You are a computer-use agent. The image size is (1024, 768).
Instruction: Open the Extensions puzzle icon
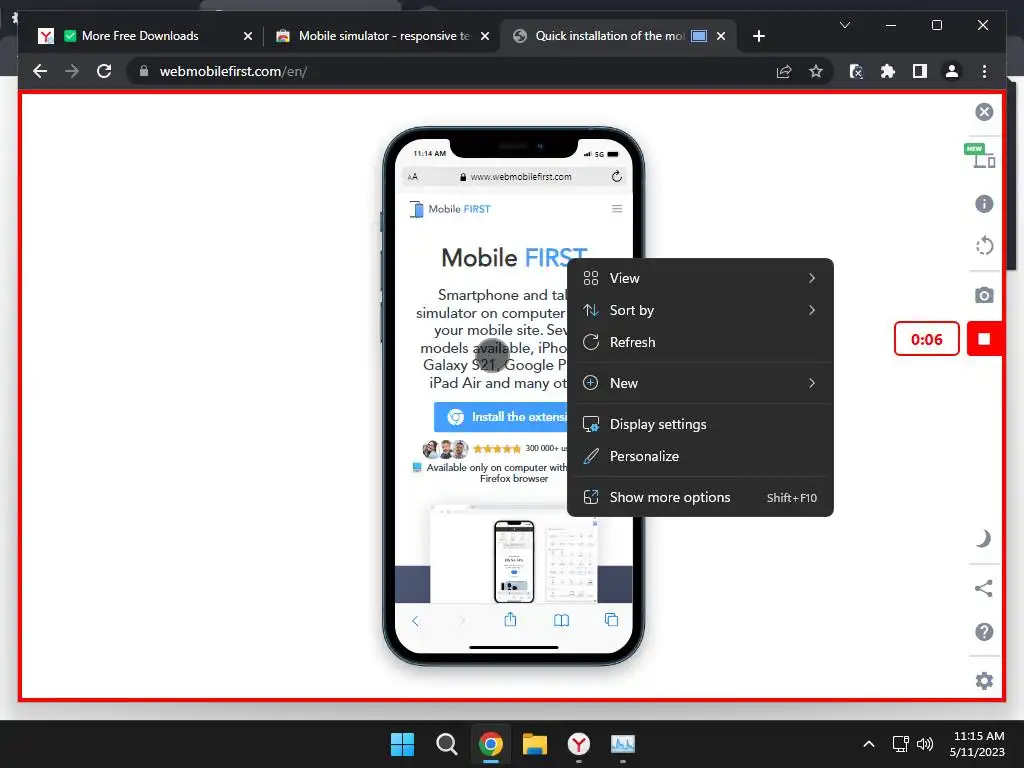(888, 71)
